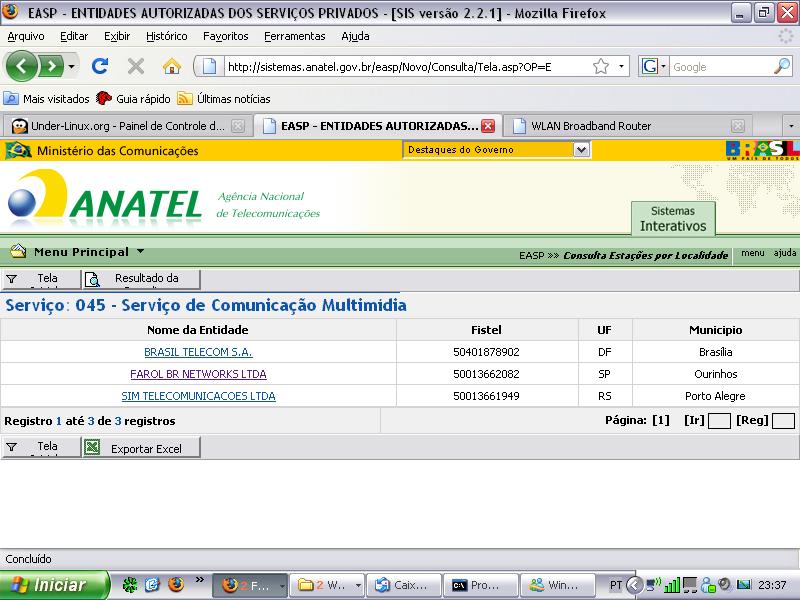Screen dimensions: 800x600
Task: Select the Porto Alegre municipality cell
Action: click(715, 396)
